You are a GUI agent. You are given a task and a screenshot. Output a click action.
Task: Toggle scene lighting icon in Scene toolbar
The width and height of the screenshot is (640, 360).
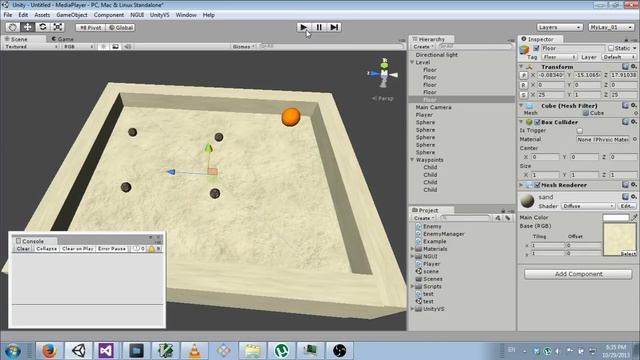pyautogui.click(x=103, y=47)
